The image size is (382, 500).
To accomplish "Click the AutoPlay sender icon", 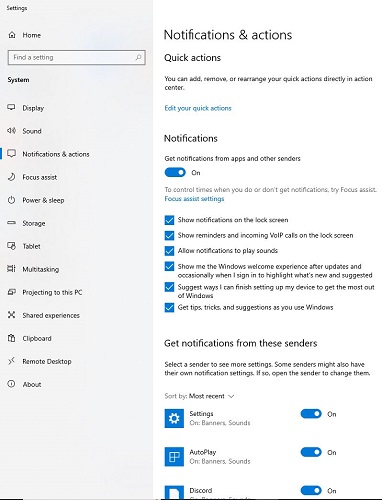I will point(174,457).
